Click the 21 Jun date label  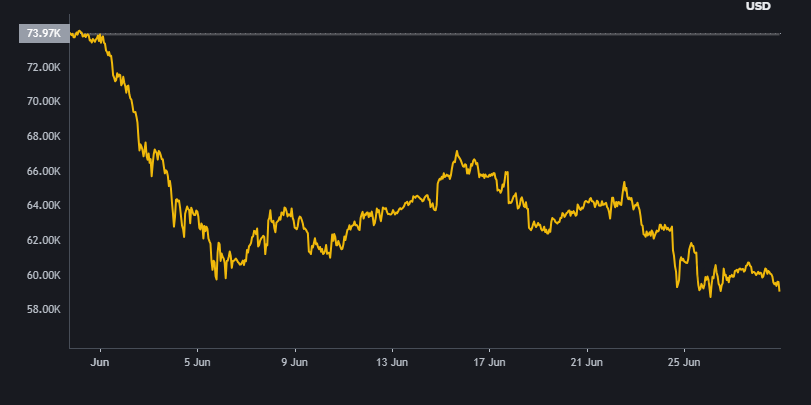[x=587, y=362]
